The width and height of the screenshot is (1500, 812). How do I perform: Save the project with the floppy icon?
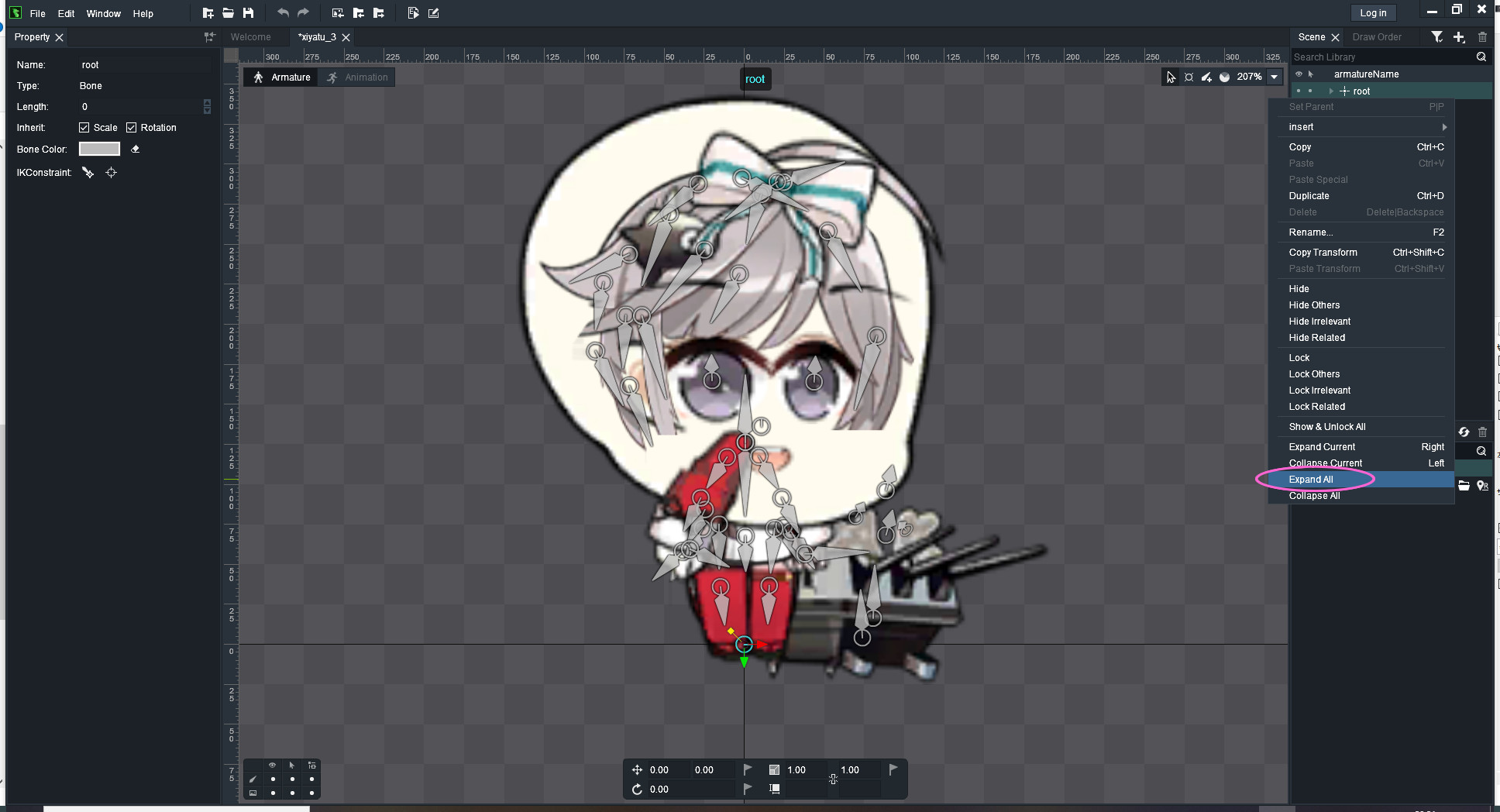coord(248,13)
